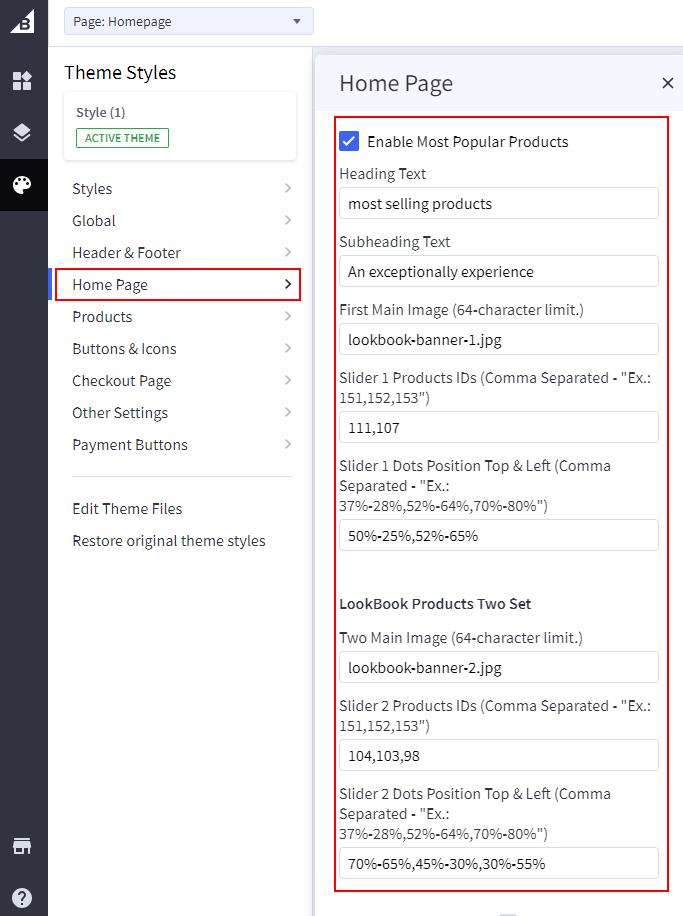Open Header & Footer settings
This screenshot has width=683, height=916.
pyautogui.click(x=182, y=253)
